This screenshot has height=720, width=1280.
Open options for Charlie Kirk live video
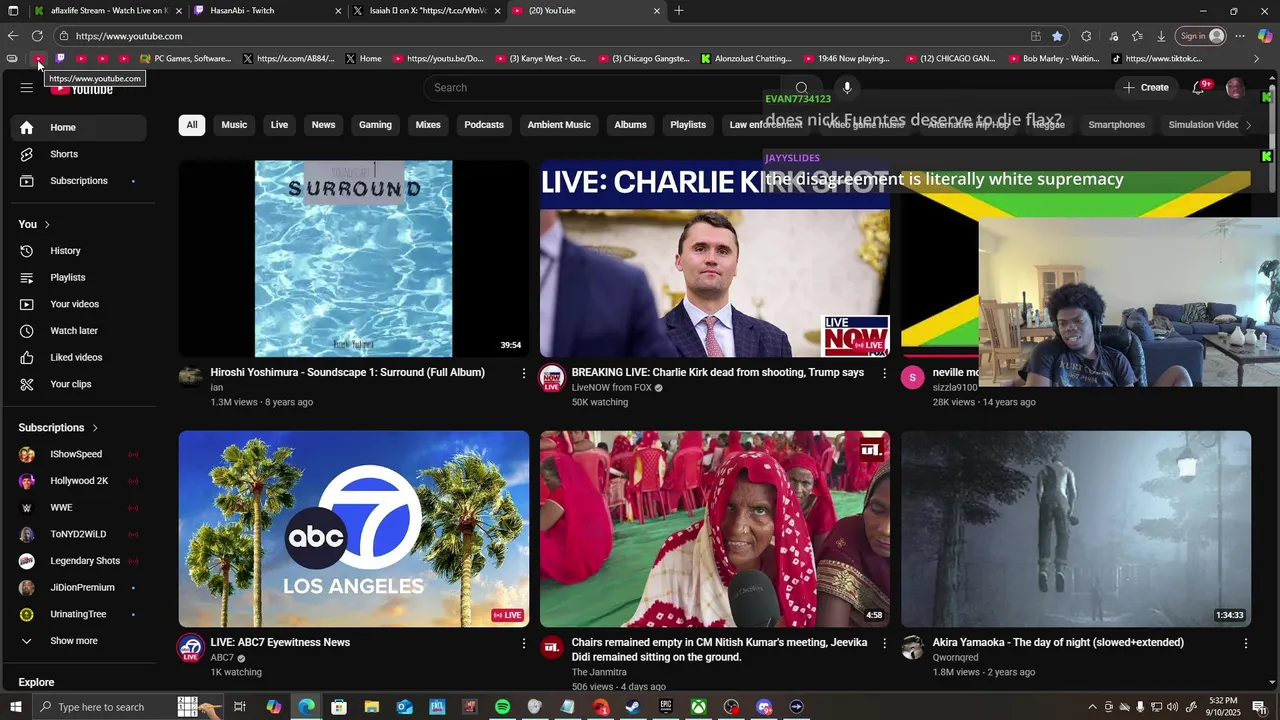click(x=884, y=373)
